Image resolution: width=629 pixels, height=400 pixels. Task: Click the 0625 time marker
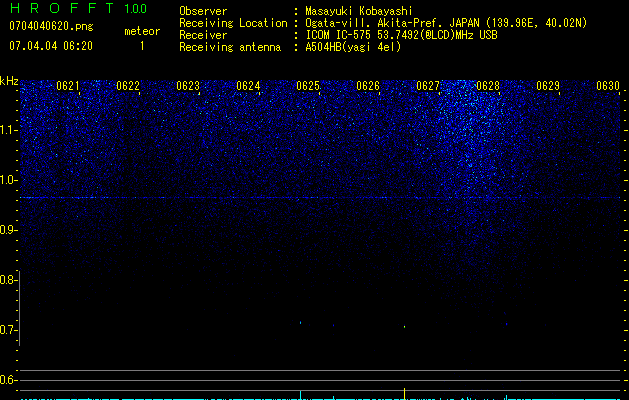308,86
